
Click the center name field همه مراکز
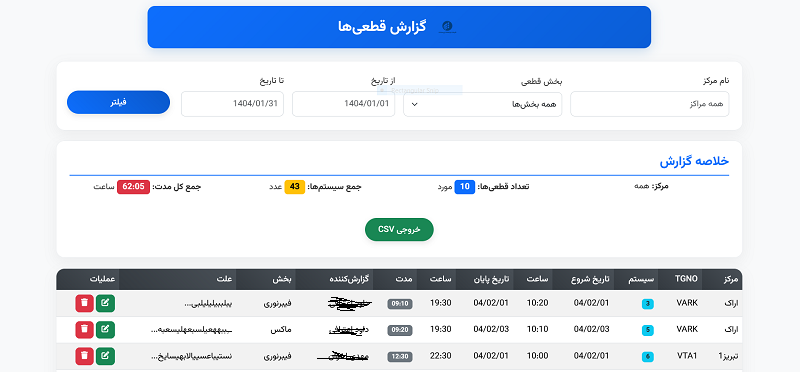pos(649,104)
